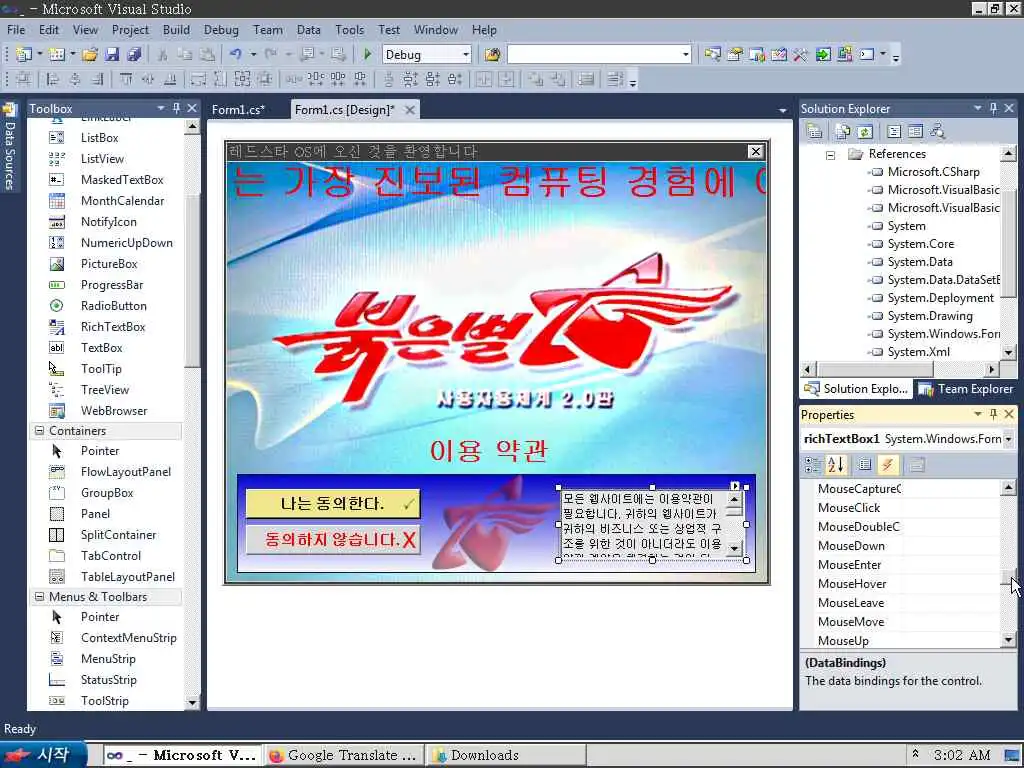Start debugging with the green play icon
The image size is (1024, 768).
368,55
